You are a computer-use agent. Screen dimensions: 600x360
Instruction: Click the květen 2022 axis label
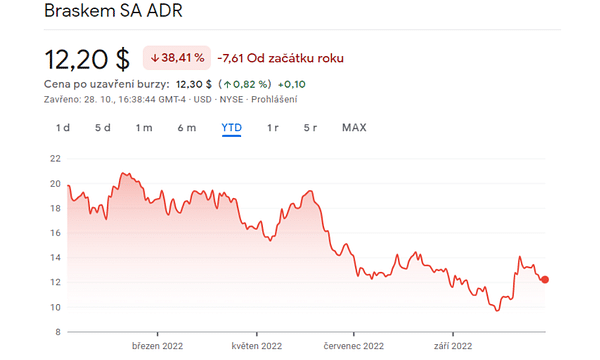(x=256, y=346)
